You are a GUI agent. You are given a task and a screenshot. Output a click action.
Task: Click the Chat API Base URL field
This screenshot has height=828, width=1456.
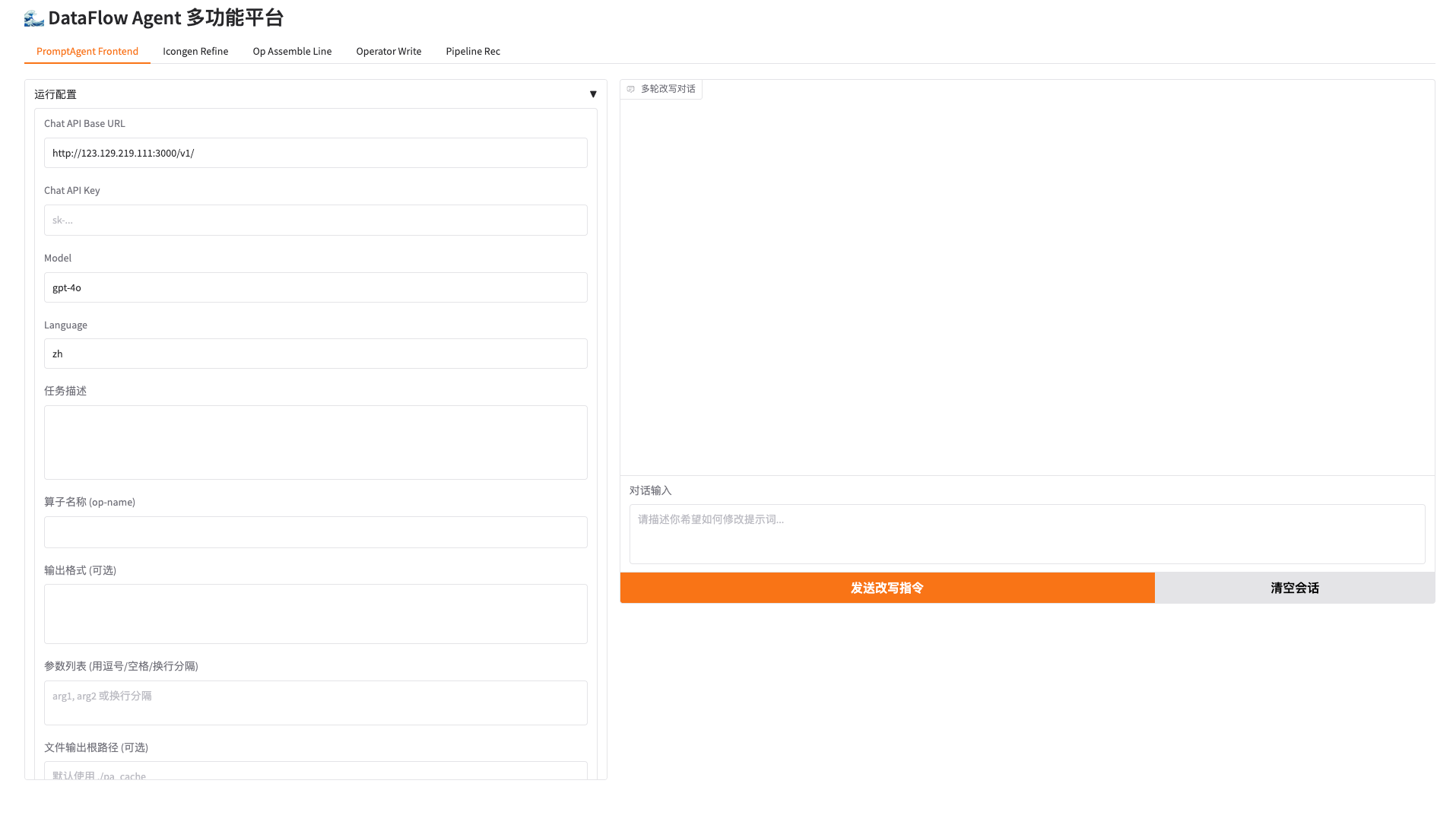click(x=316, y=153)
